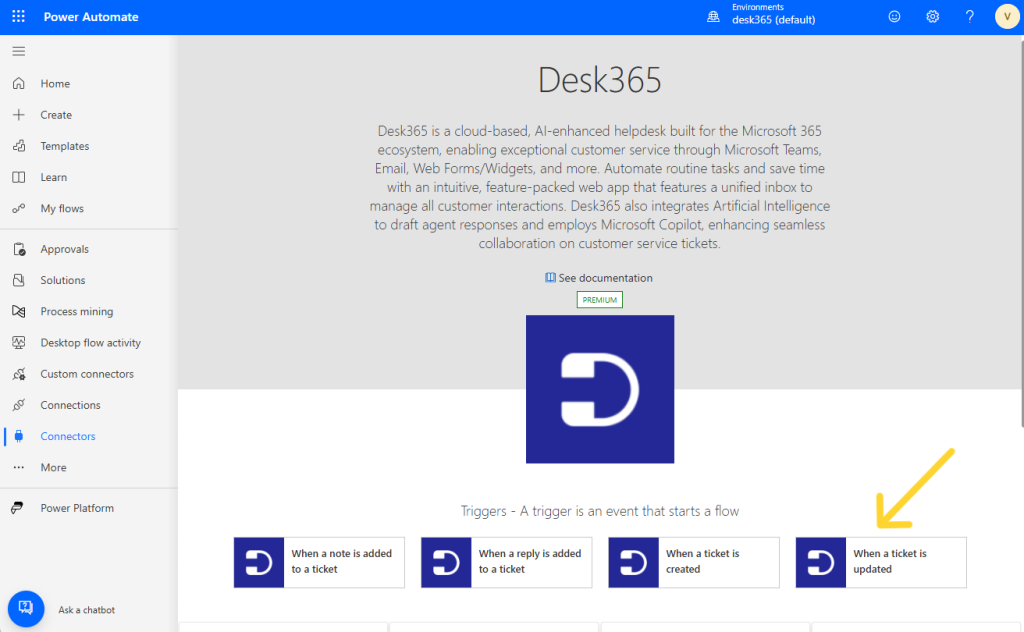This screenshot has width=1024, height=632.
Task: Open the settings gear icon
Action: (x=933, y=17)
